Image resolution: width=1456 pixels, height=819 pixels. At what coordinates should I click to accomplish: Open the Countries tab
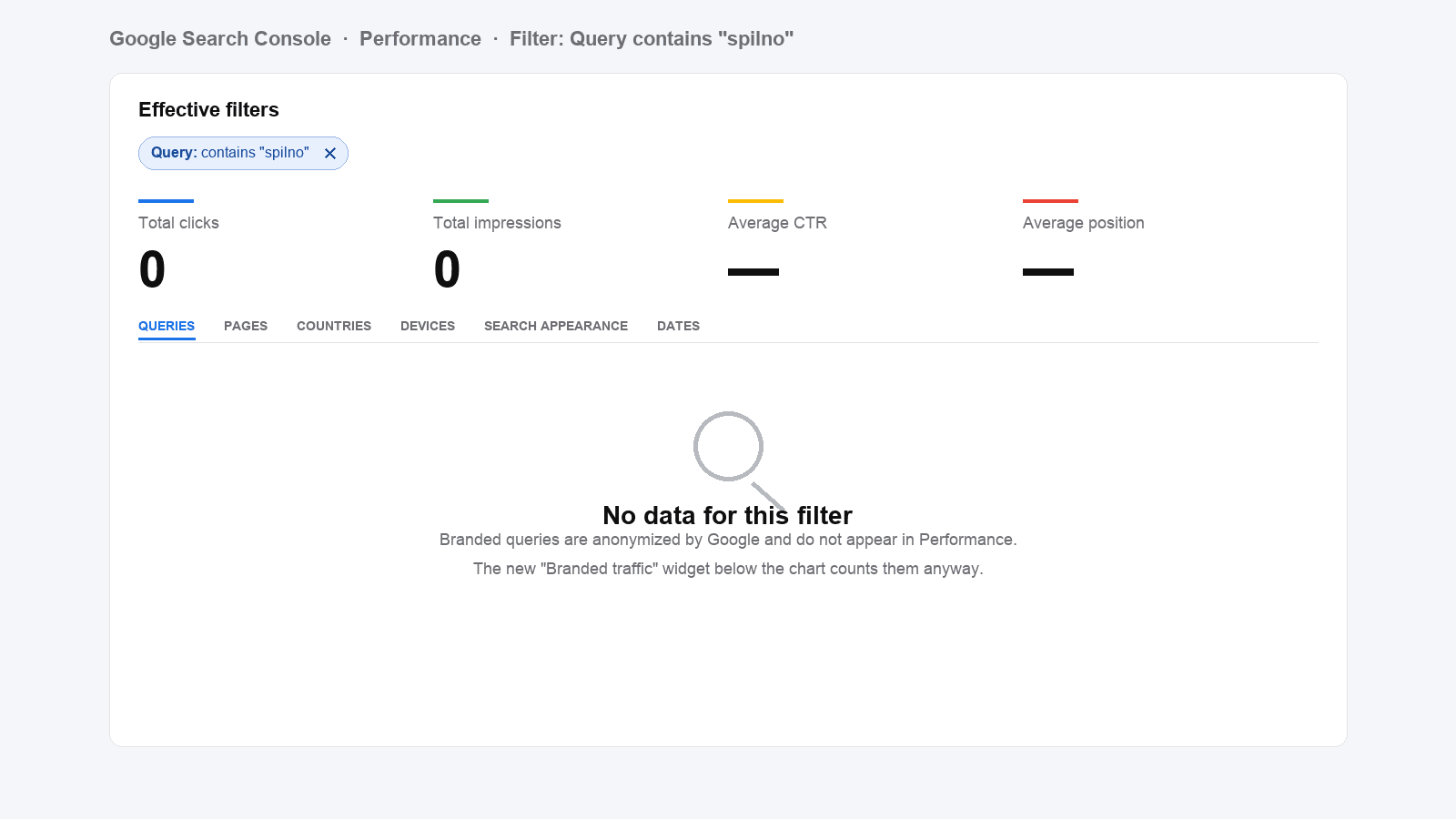pos(334,326)
